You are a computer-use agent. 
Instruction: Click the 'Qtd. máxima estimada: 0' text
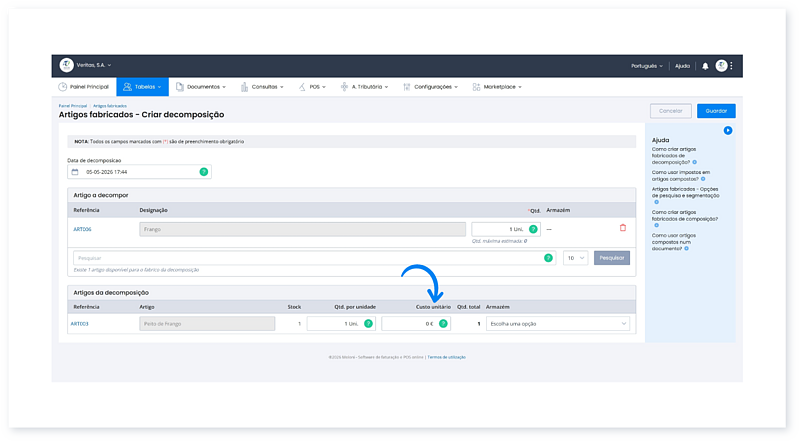click(499, 241)
